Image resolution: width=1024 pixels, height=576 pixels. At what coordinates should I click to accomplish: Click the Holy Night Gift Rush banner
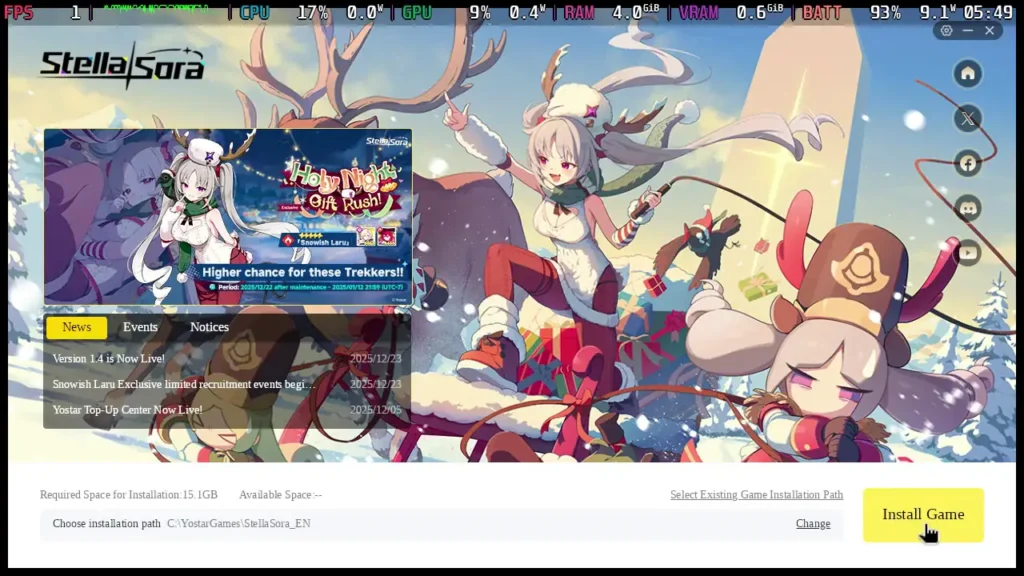228,215
